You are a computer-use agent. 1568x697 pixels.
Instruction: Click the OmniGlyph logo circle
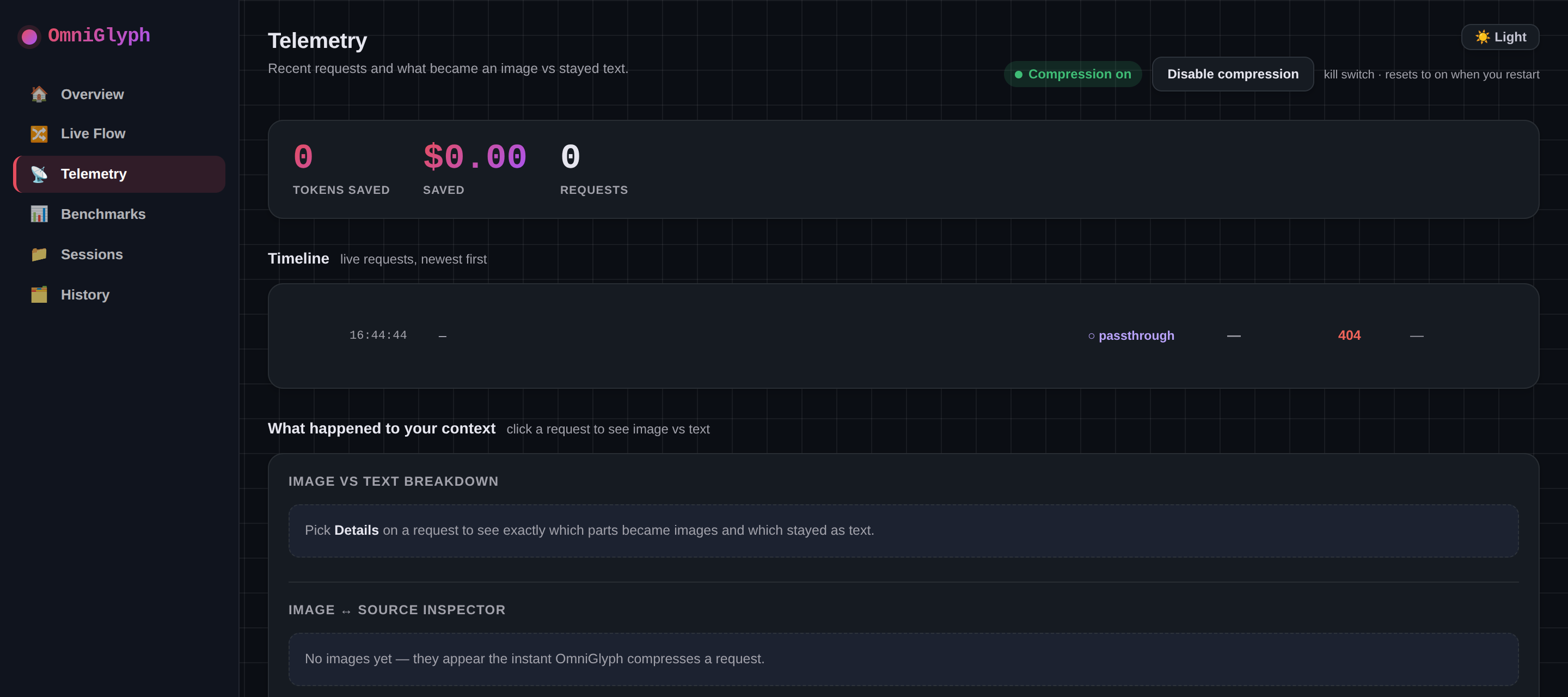pyautogui.click(x=29, y=36)
